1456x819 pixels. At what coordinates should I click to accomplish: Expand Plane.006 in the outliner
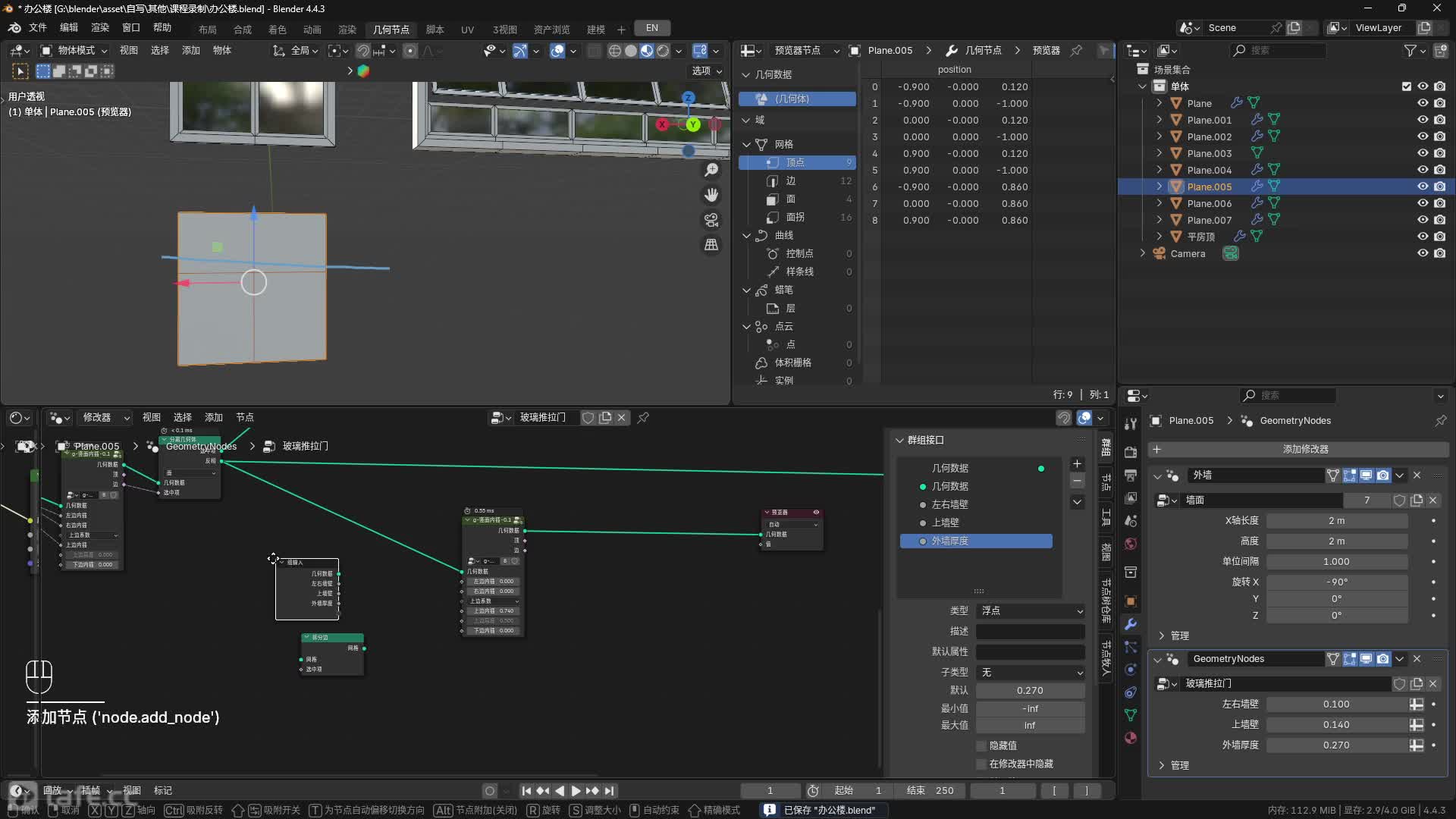1159,203
